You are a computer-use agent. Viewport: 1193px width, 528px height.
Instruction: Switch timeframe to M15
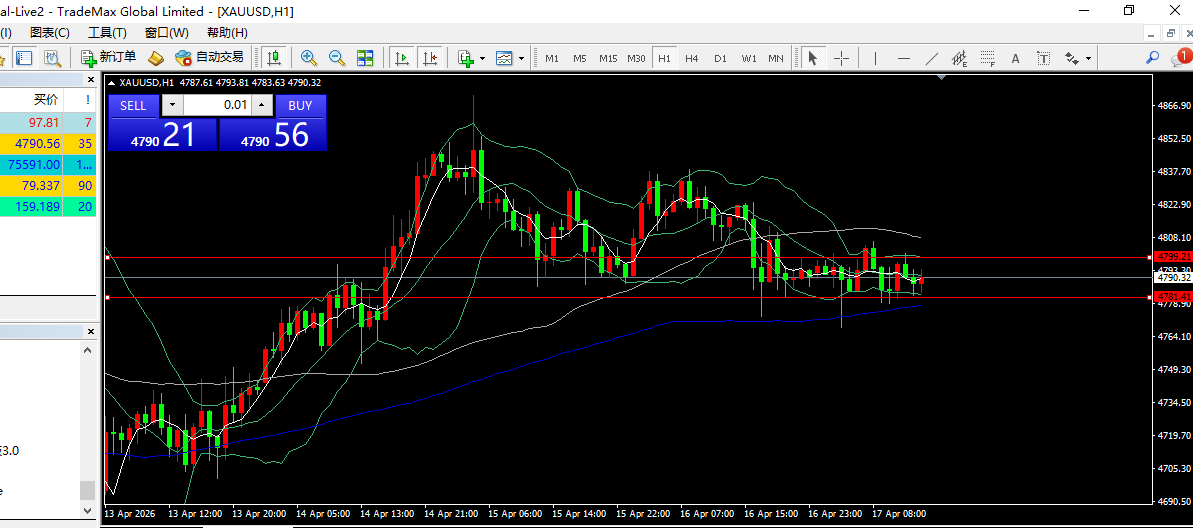pyautogui.click(x=608, y=58)
